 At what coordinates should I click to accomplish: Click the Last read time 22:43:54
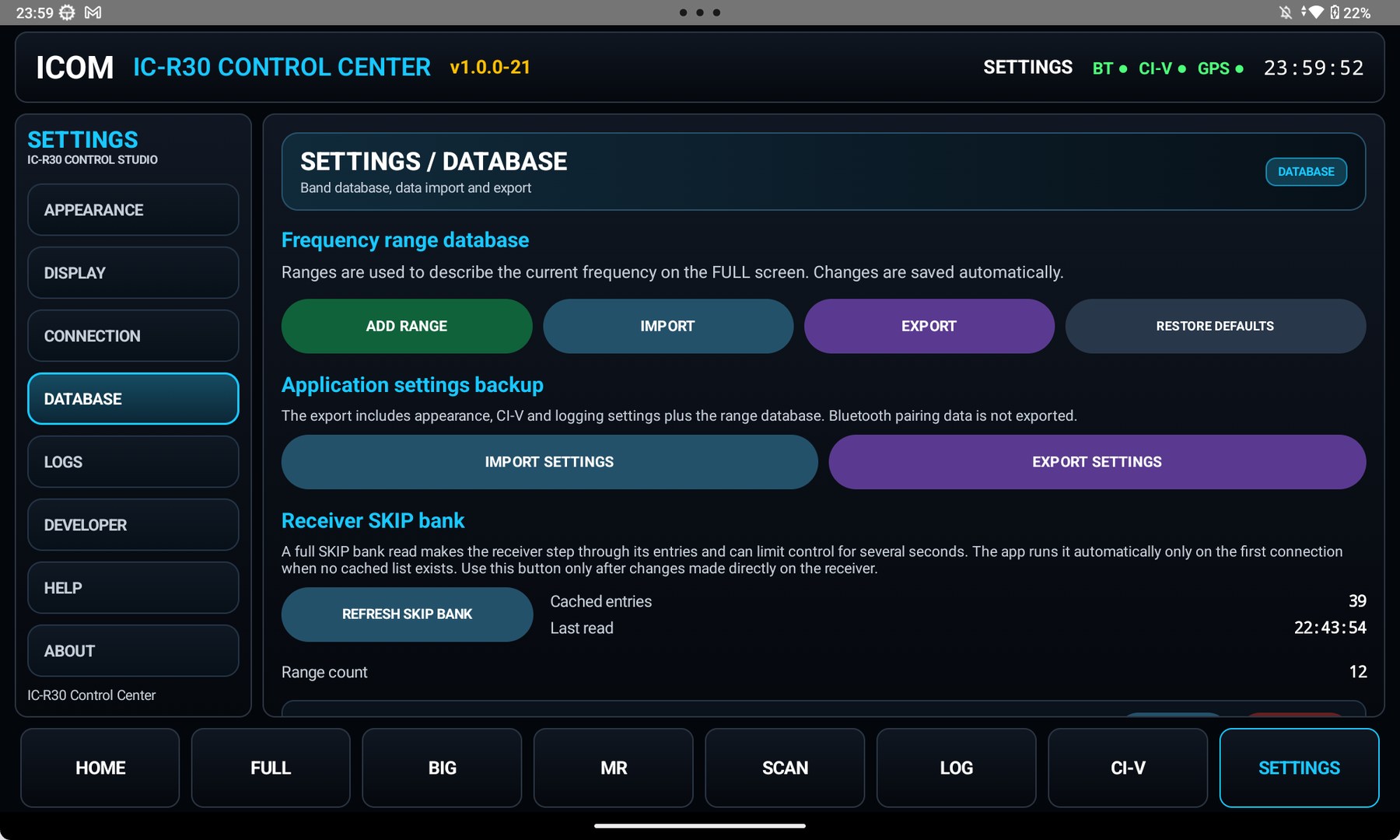tap(1330, 628)
